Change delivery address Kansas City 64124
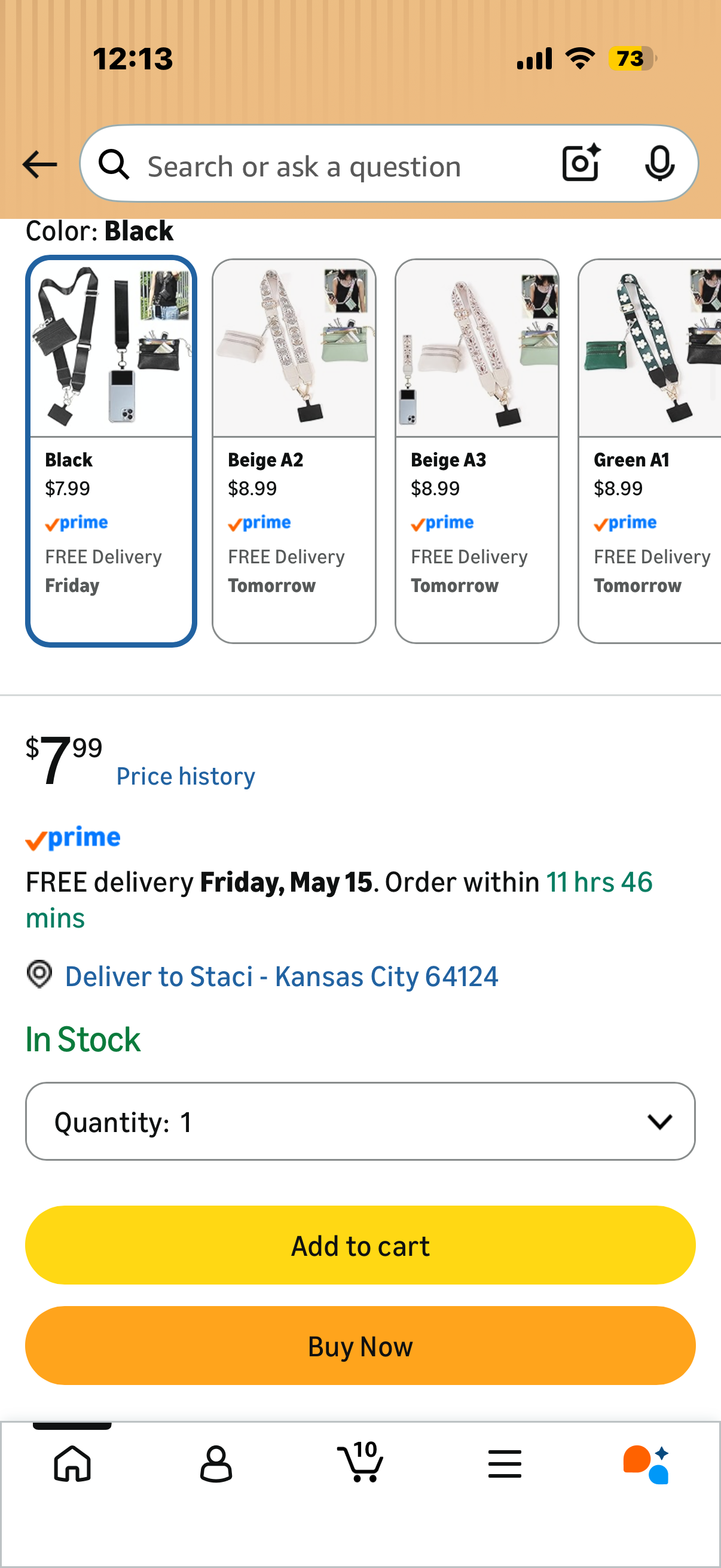The width and height of the screenshot is (721, 1568). [281, 977]
